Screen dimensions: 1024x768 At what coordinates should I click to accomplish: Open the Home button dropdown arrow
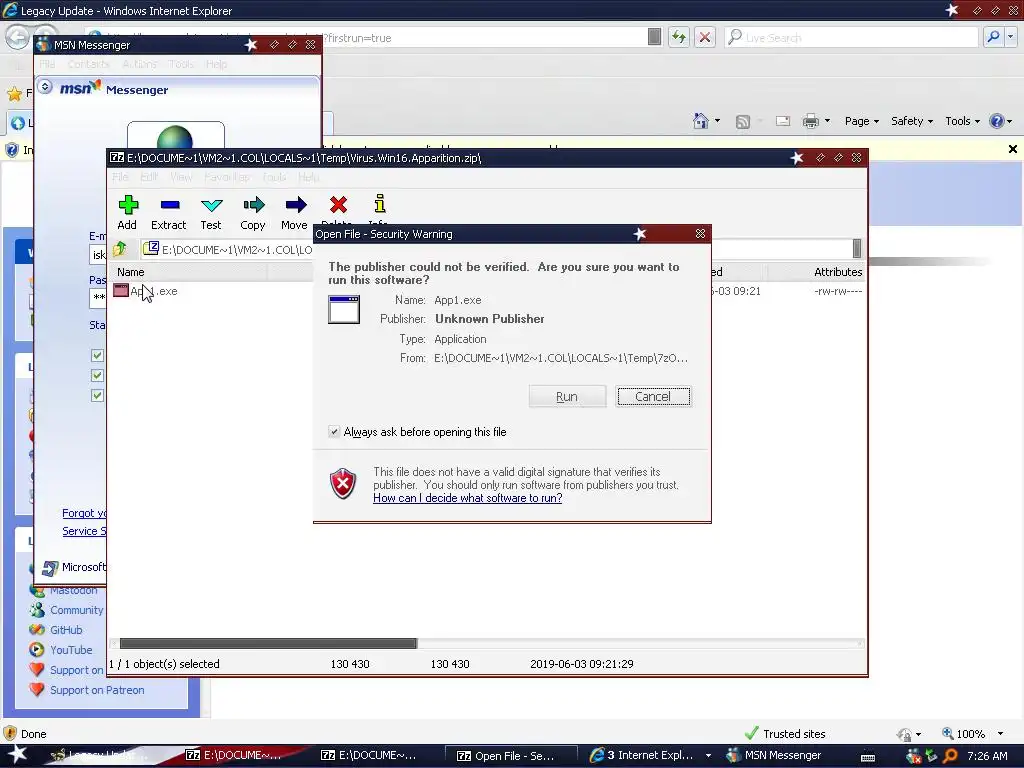pos(717,121)
